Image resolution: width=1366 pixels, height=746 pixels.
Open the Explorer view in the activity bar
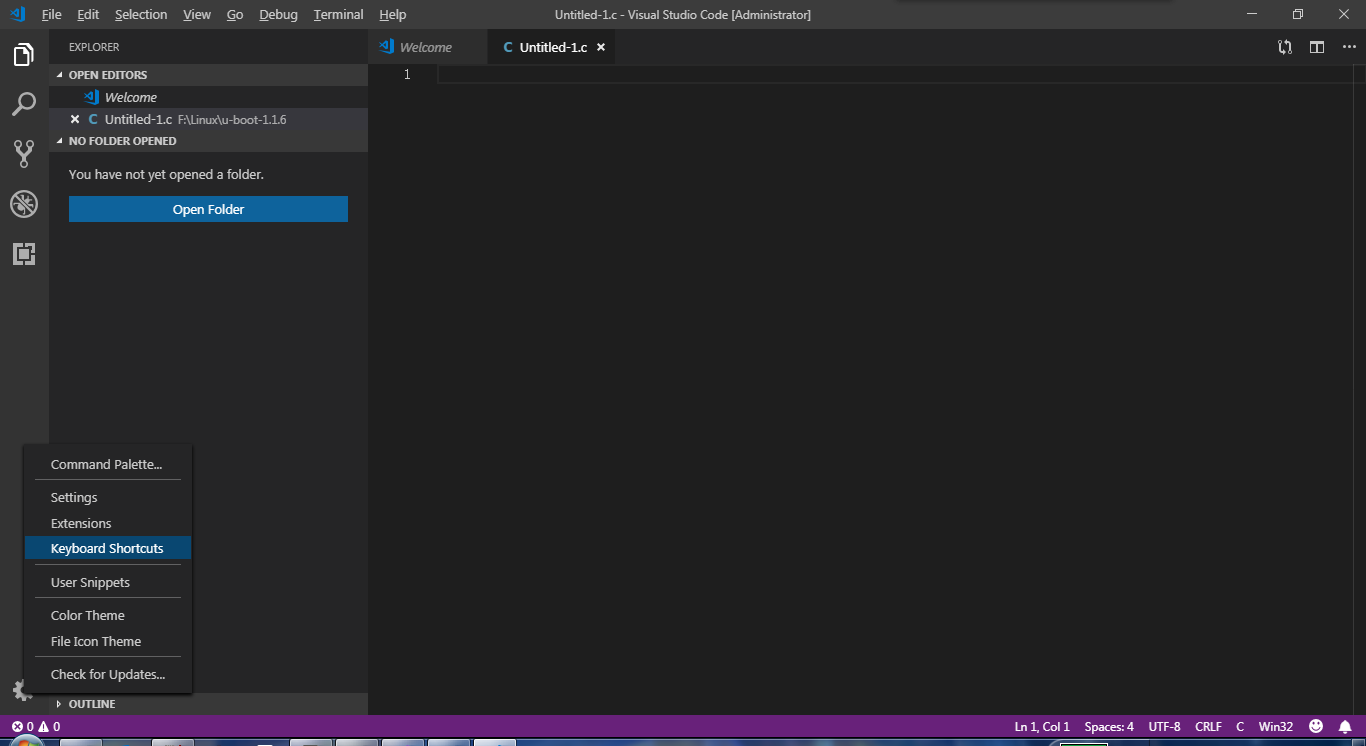coord(24,55)
